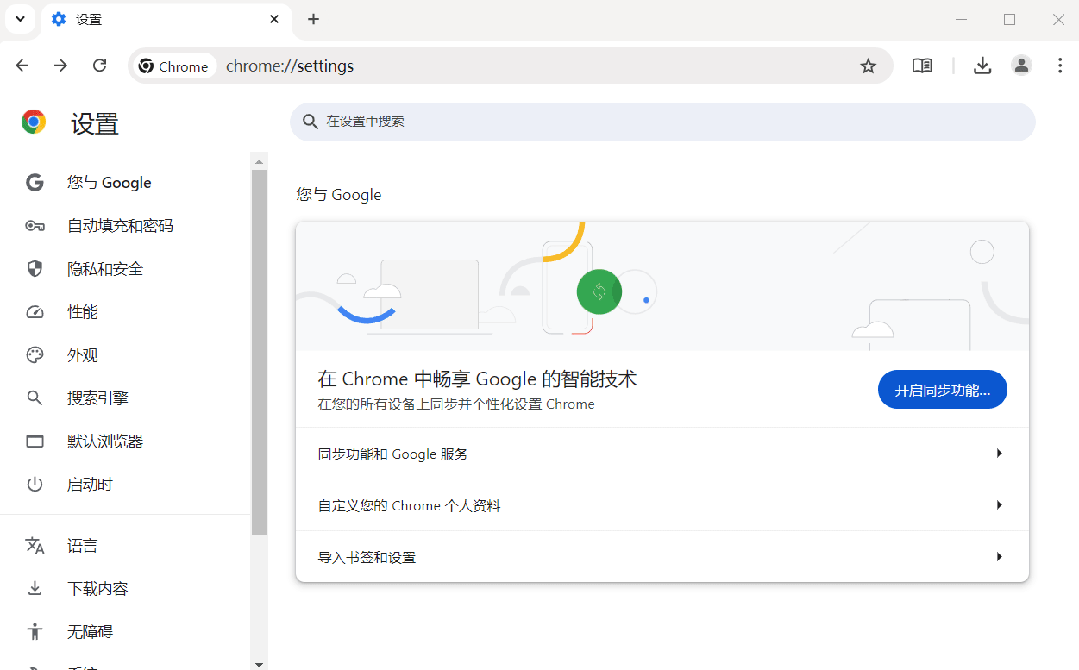Viewport: 1079px width, 670px height.
Task: Click the sidebar scrollbar down arrow
Action: pos(259,664)
